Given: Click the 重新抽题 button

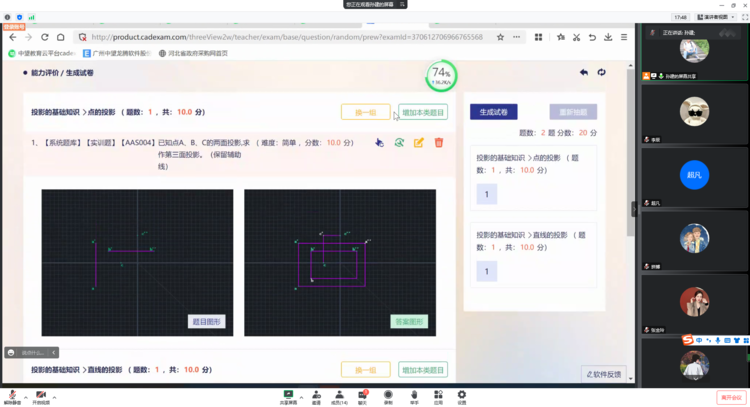Looking at the screenshot, I should pos(573,112).
